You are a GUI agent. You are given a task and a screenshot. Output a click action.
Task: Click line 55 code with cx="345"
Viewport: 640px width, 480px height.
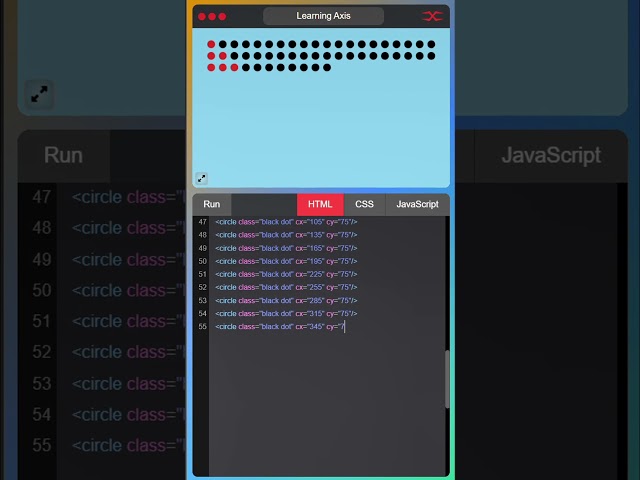[x=280, y=327]
